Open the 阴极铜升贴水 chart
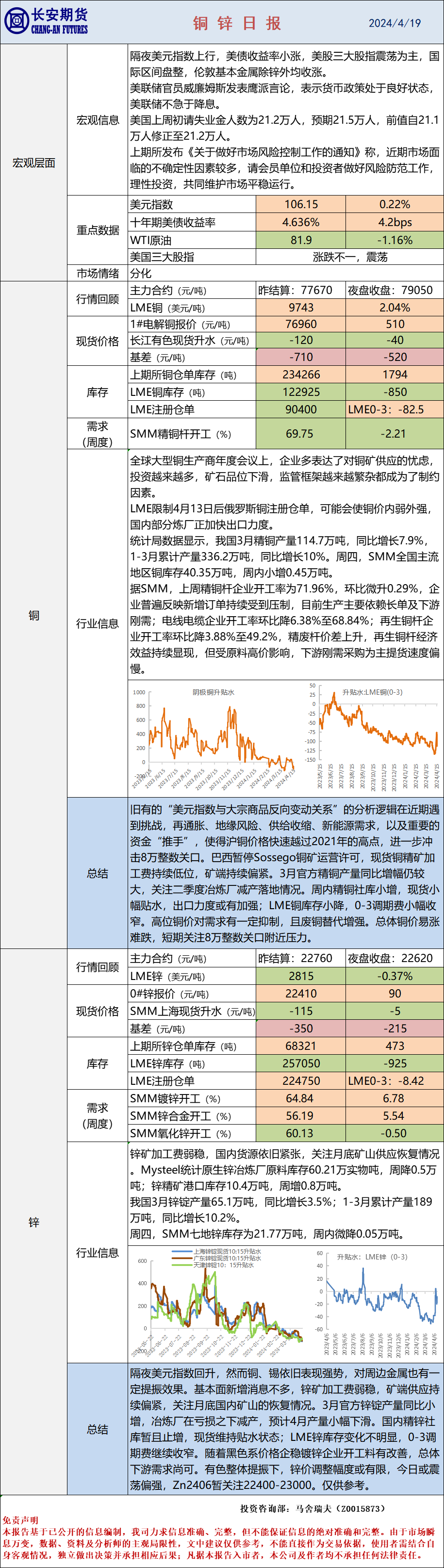The width and height of the screenshot is (444, 1568). [x=214, y=738]
